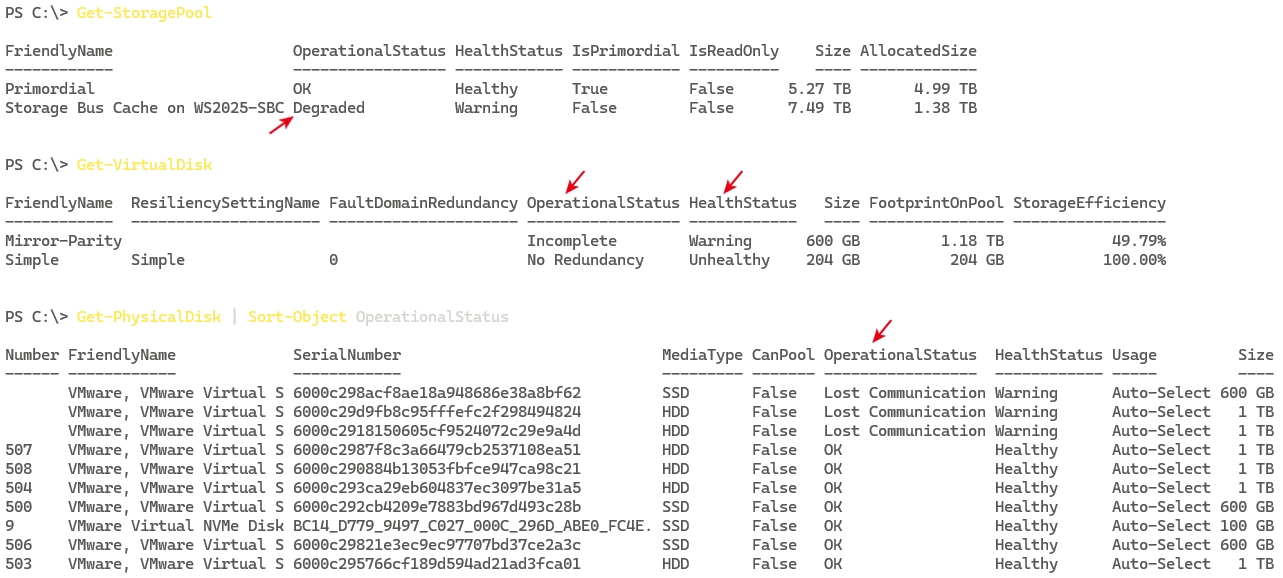Click the red arrow pointing at Degraded

click(281, 125)
